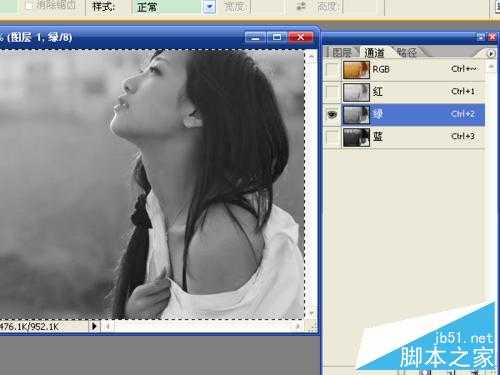
Task: Switch to the Layers (图层) tab
Action: tap(342, 53)
